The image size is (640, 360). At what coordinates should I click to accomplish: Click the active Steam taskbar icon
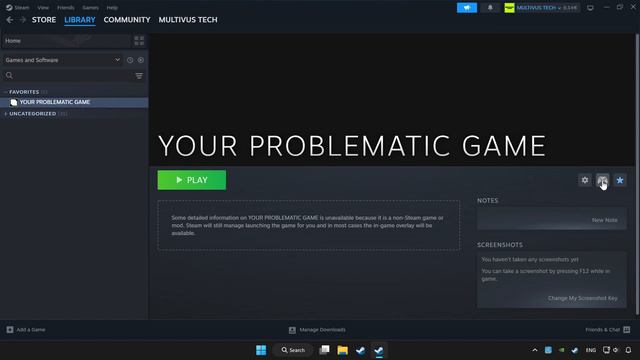coord(379,350)
